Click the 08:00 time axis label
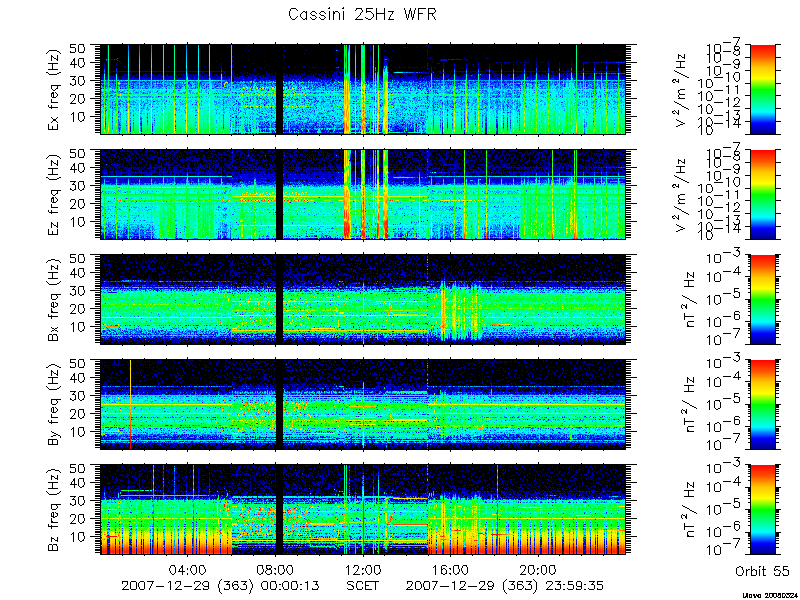The height and width of the screenshot is (600, 800). (x=276, y=569)
